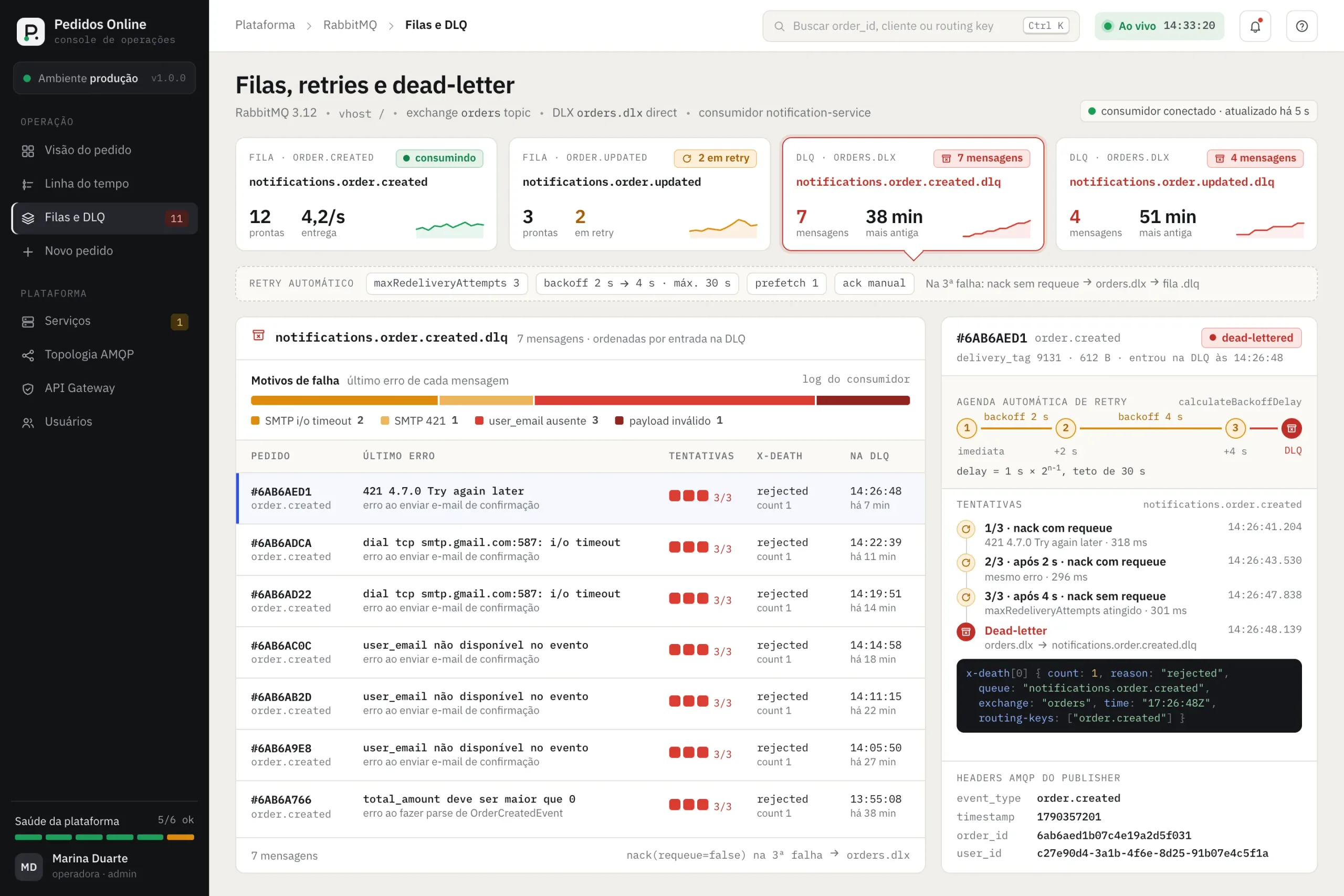Screen dimensions: 1344x896
Task: Click the red user_email ausente legend swatch
Action: click(479, 420)
